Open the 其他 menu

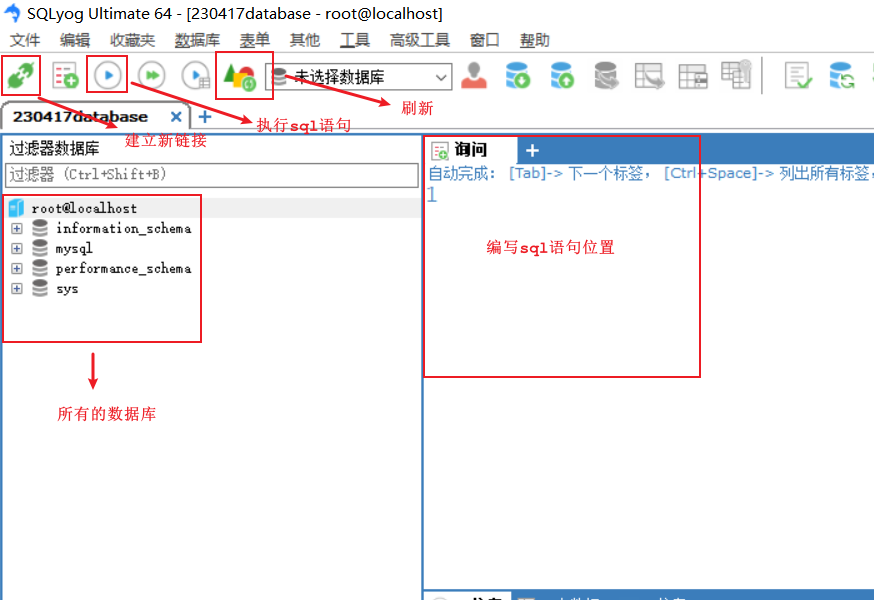pyautogui.click(x=305, y=40)
